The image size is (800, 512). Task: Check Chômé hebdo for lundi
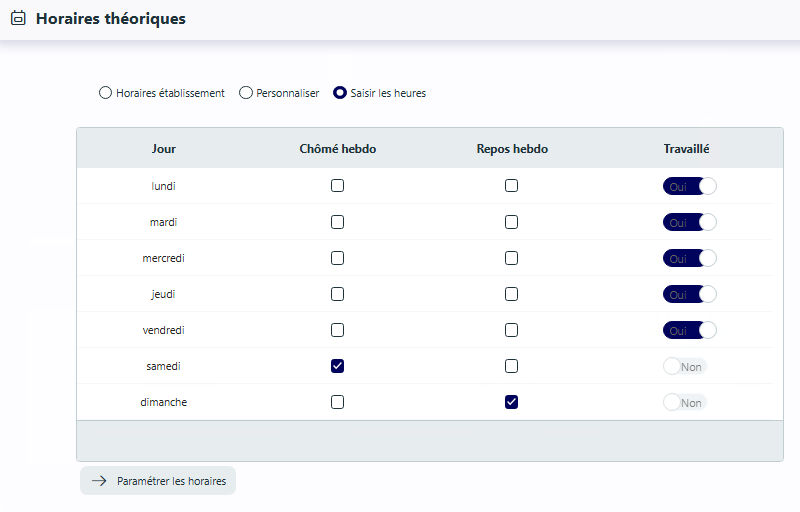coord(337,186)
